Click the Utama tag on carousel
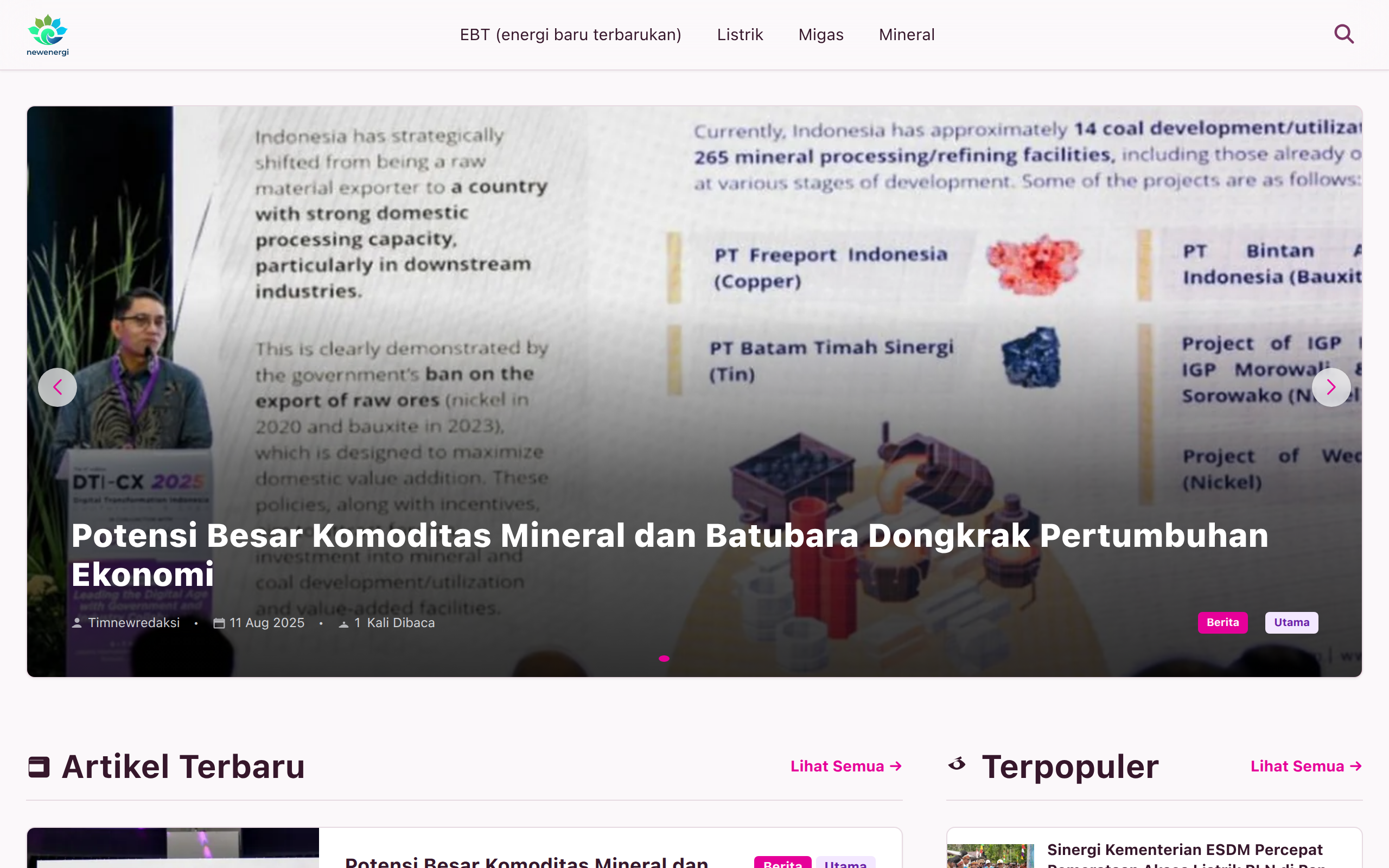 point(1291,622)
